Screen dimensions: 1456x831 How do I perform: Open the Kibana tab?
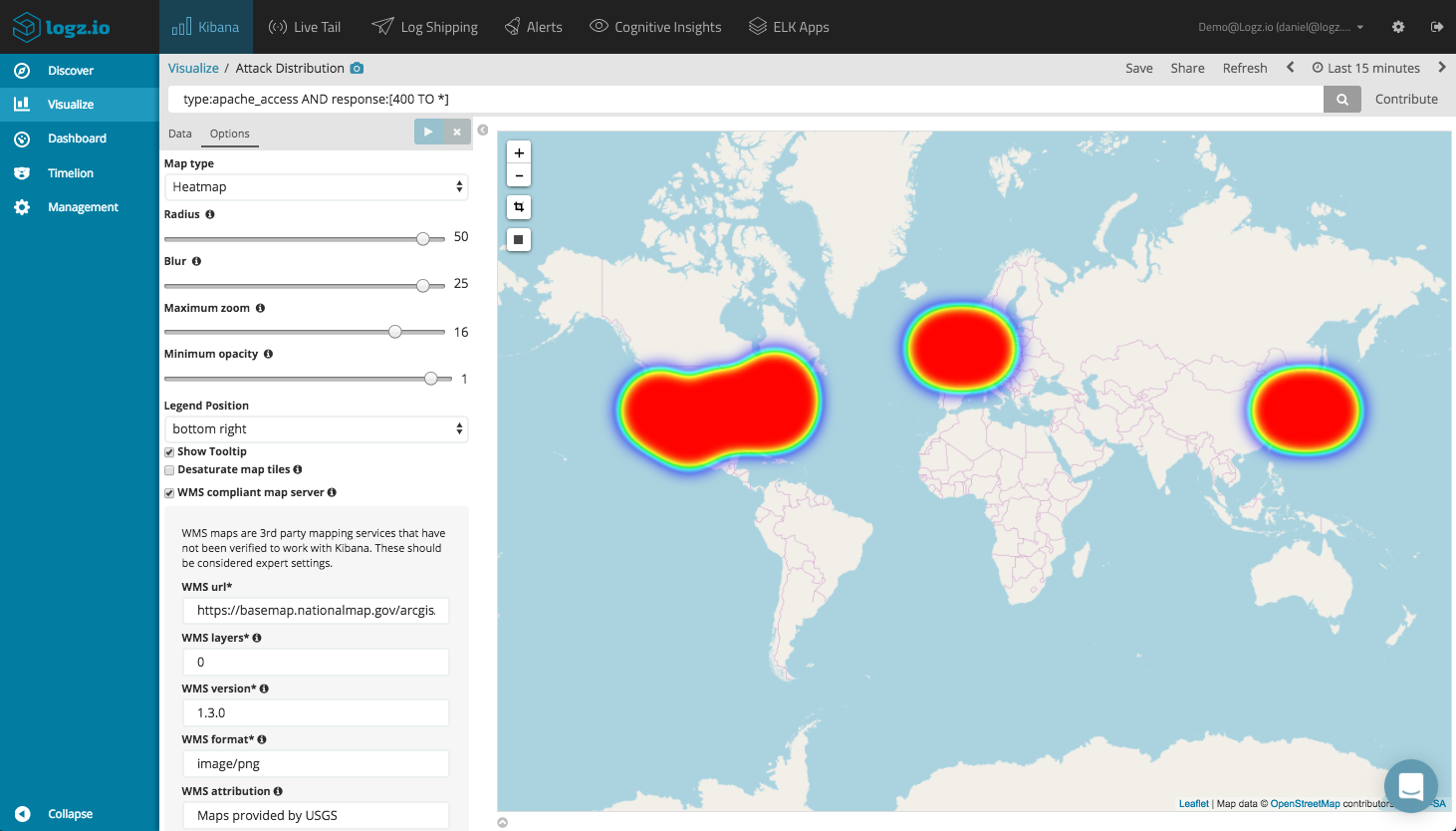pyautogui.click(x=206, y=27)
